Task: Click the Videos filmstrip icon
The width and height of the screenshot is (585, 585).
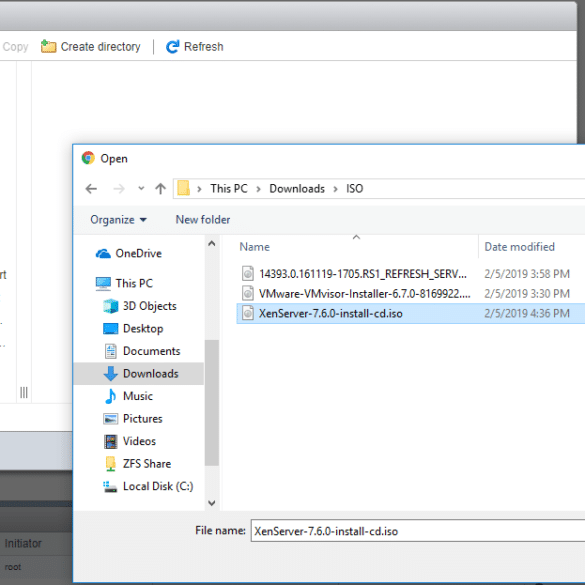Action: coord(110,441)
